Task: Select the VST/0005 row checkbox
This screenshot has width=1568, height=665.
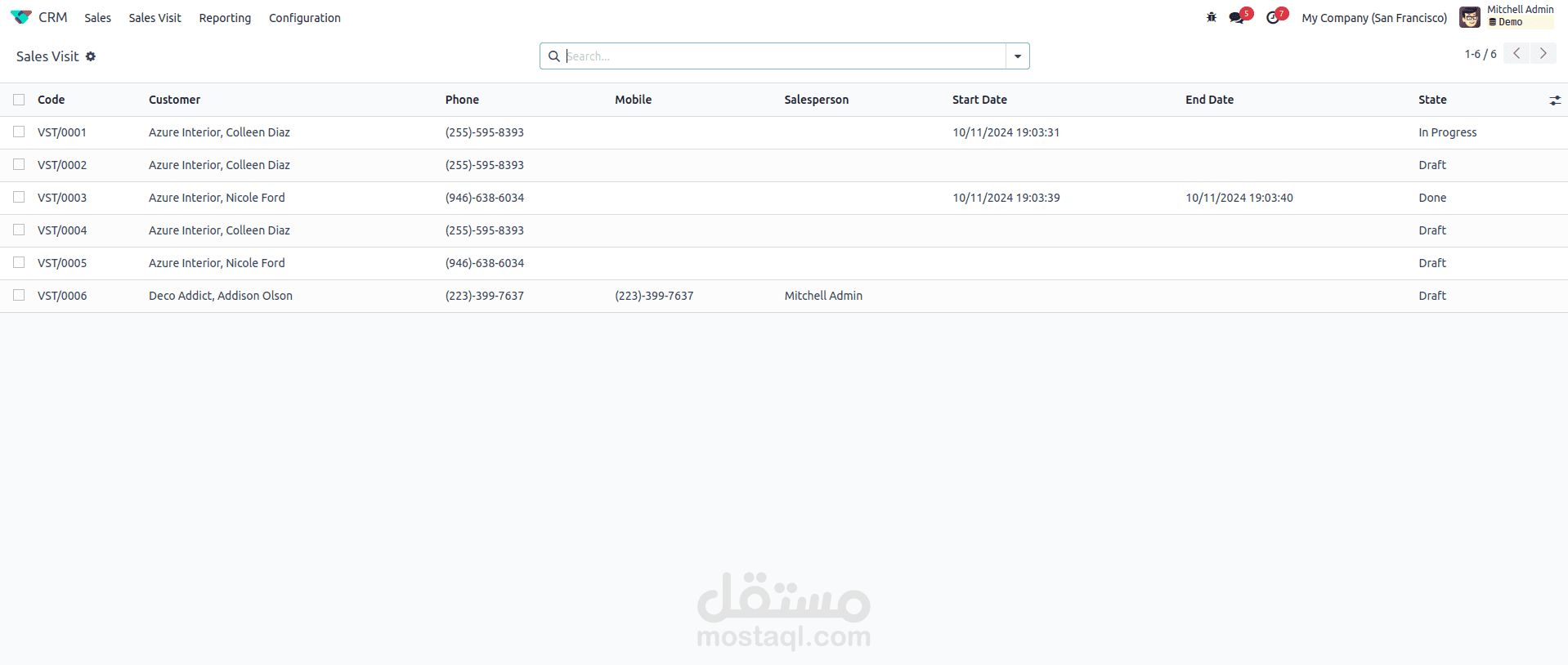Action: [19, 262]
